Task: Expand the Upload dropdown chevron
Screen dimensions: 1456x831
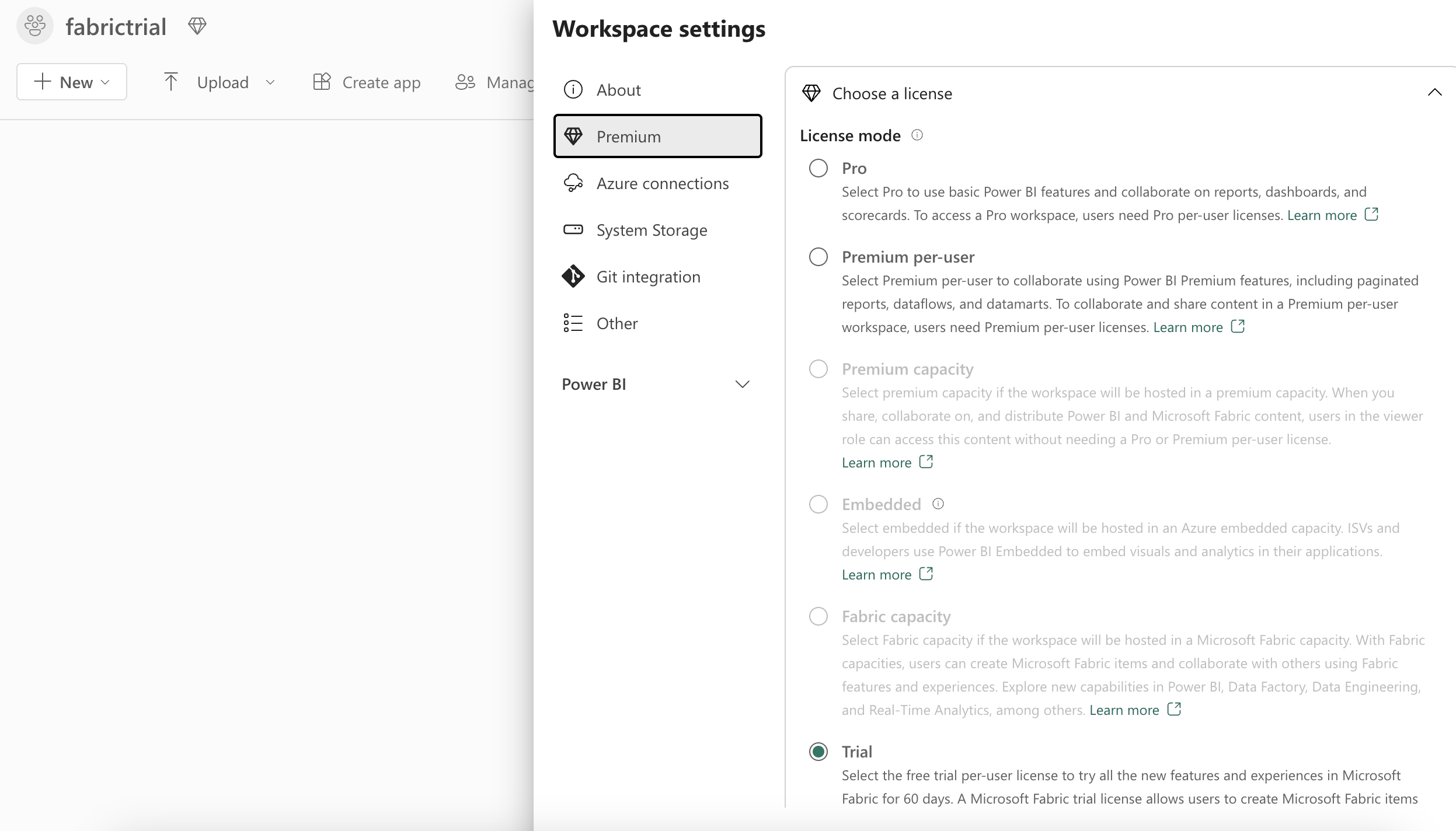Action: 270,82
